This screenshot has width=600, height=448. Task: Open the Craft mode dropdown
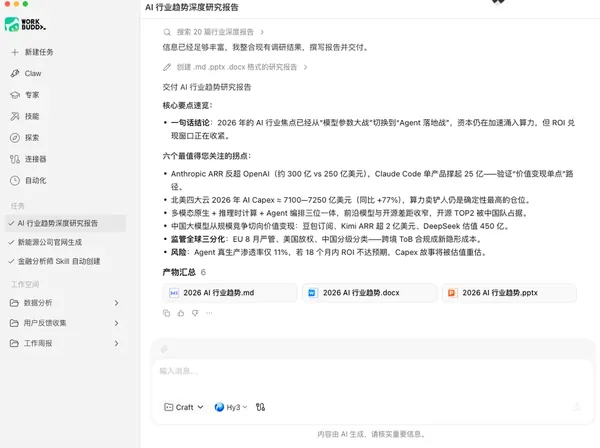point(184,407)
